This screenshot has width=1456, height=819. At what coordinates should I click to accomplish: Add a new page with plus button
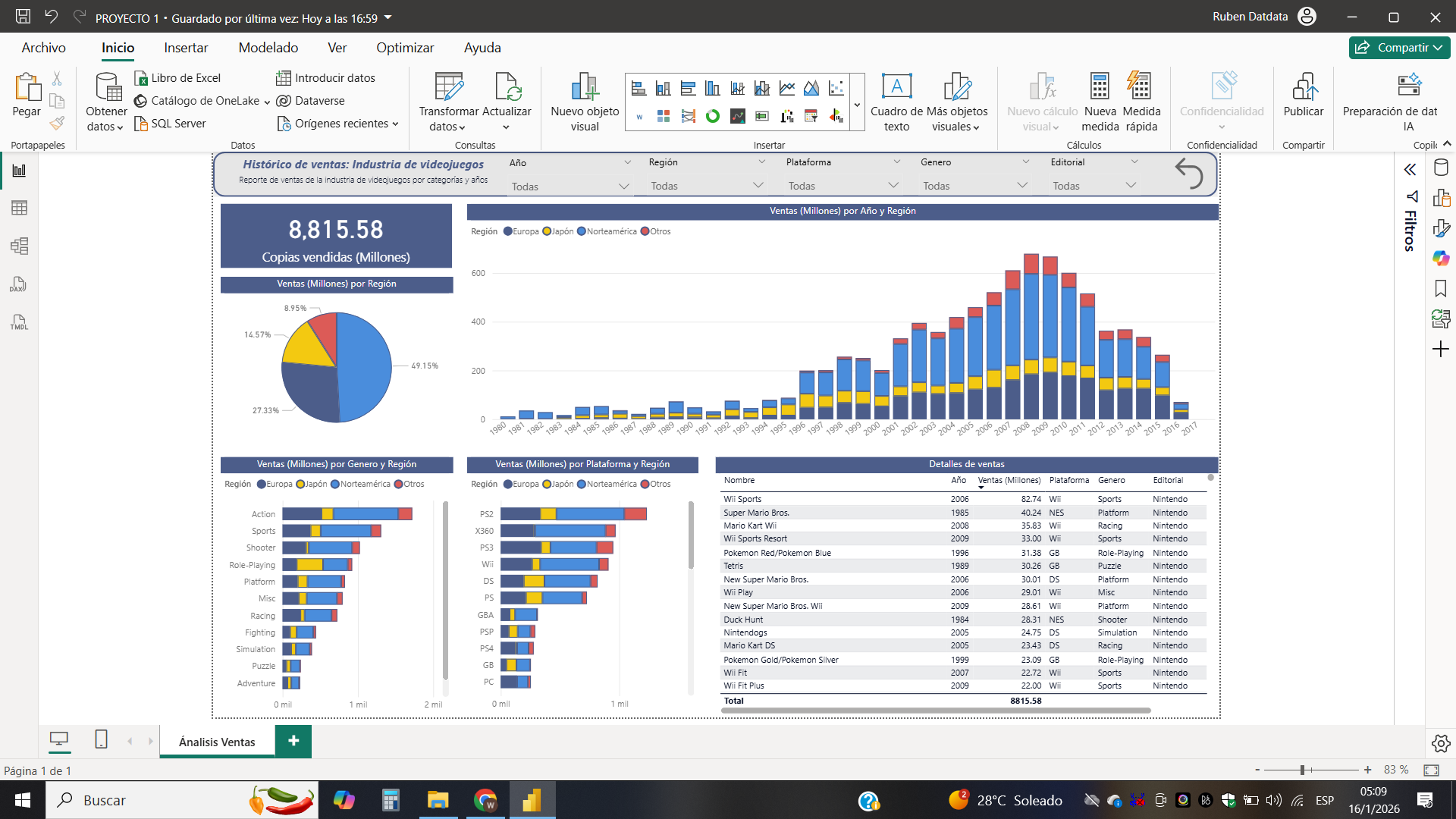[293, 741]
